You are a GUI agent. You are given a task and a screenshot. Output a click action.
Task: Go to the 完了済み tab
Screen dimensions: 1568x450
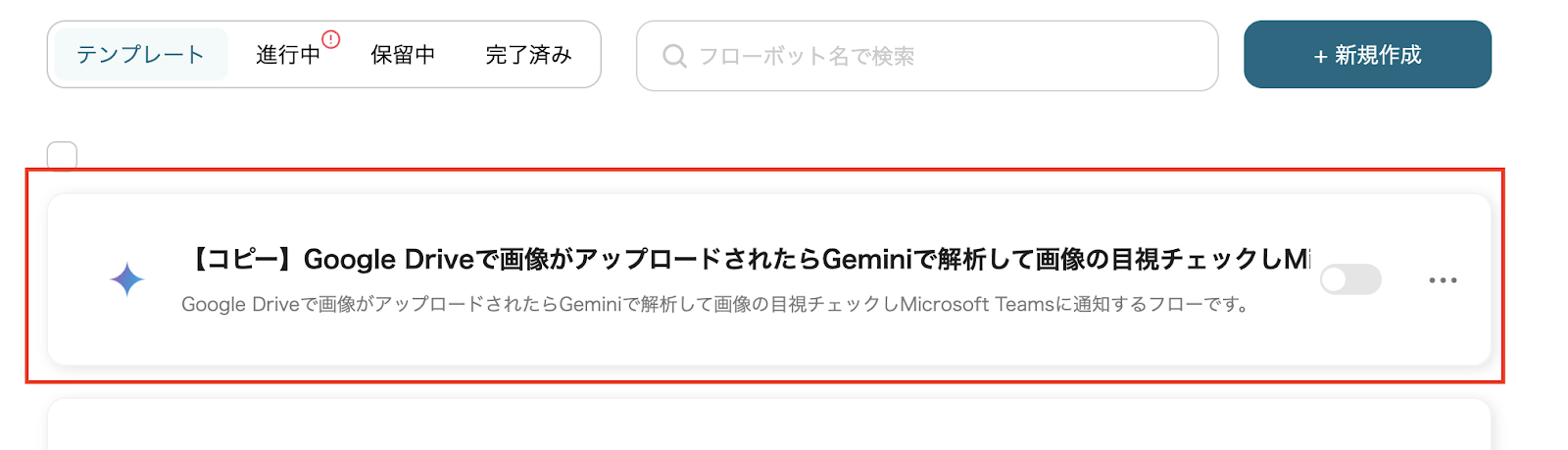[529, 55]
